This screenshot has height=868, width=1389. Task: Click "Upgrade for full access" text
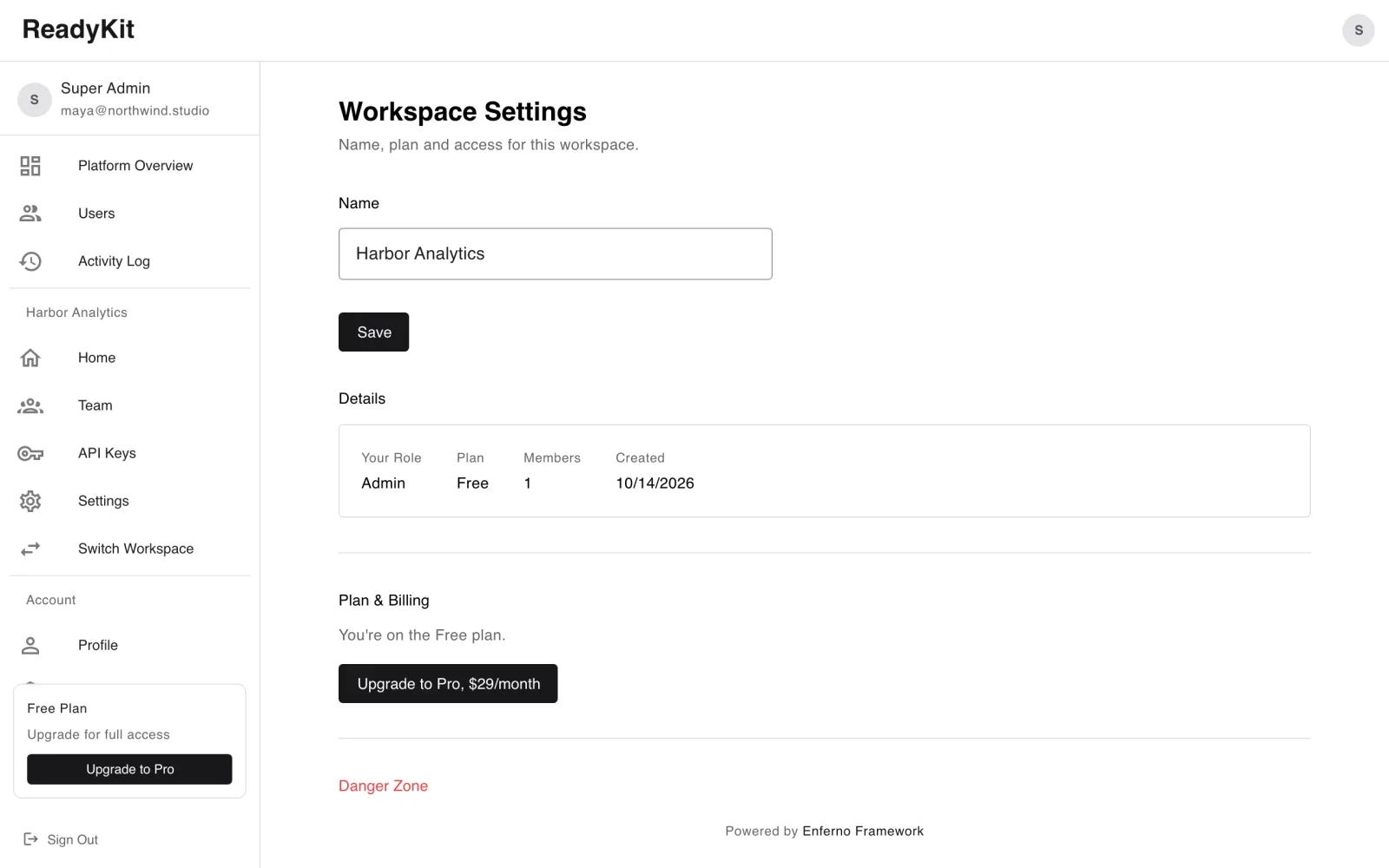pyautogui.click(x=98, y=734)
